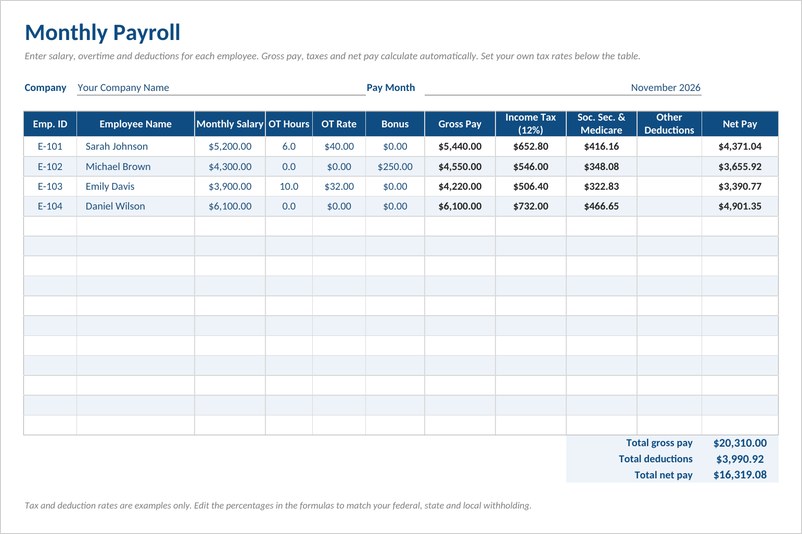Select the Gross Pay column header

tap(460, 124)
